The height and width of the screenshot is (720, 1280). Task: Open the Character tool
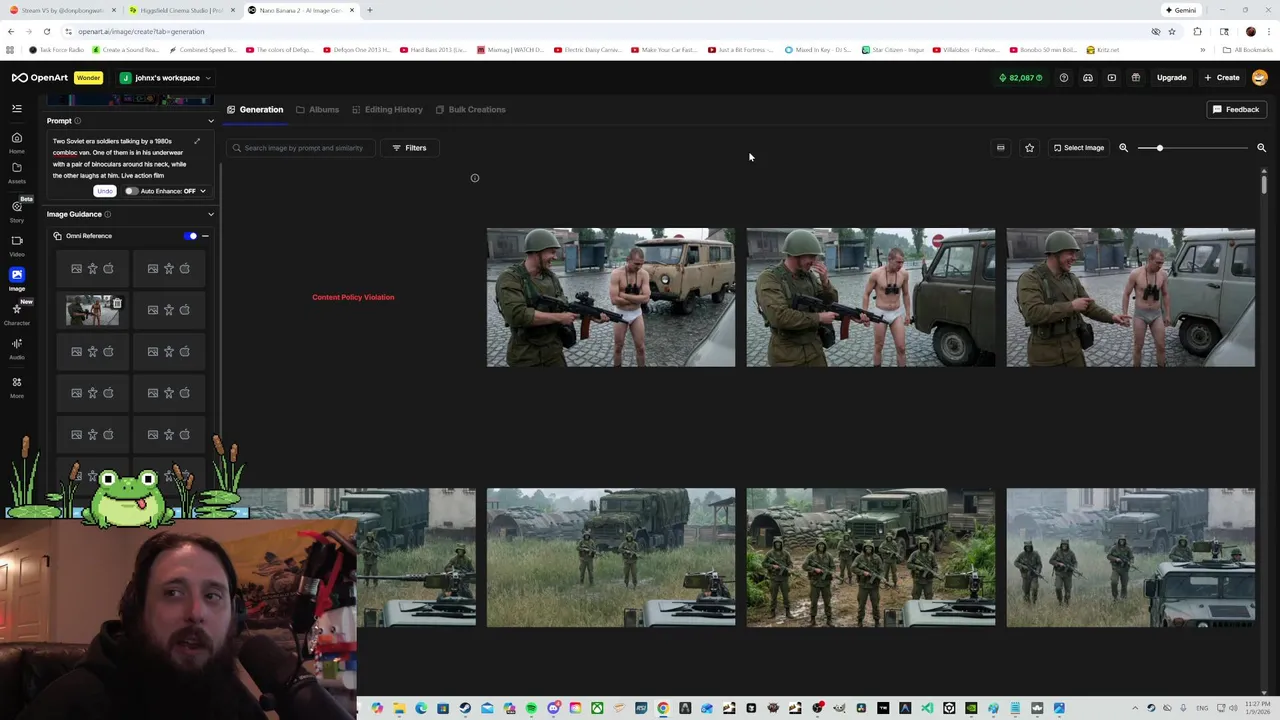pyautogui.click(x=17, y=314)
